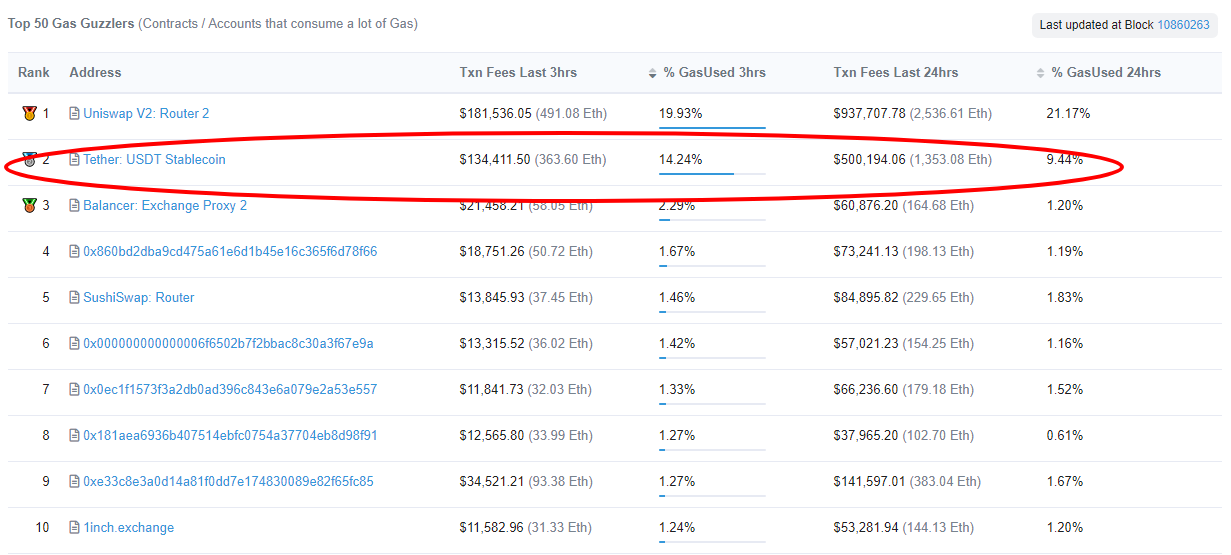Click contract icon beside Uniswap V2: Router 2
Screen dimensions: 1231x555
click(74, 113)
